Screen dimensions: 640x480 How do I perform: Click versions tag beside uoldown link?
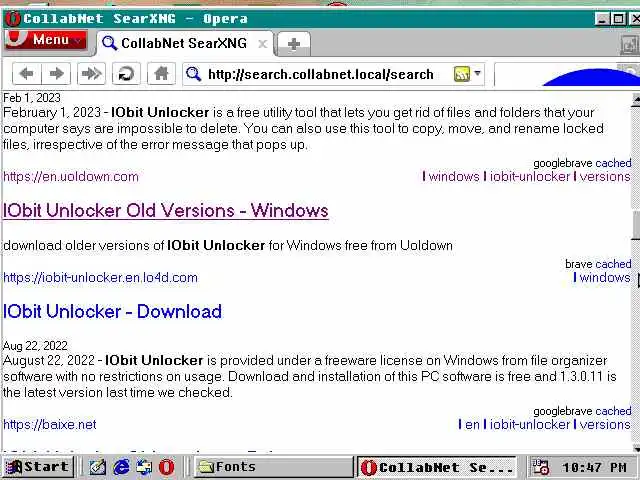tap(605, 177)
